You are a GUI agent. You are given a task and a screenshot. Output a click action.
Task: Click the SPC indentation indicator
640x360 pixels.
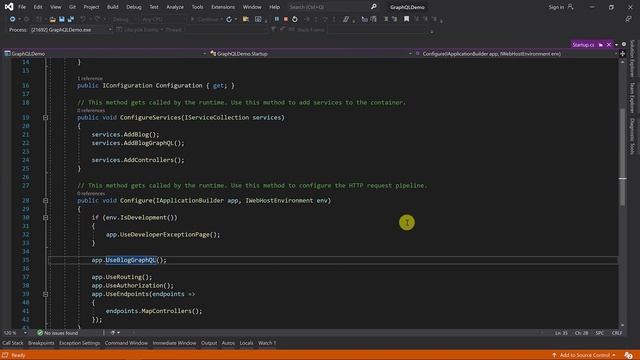pos(600,333)
